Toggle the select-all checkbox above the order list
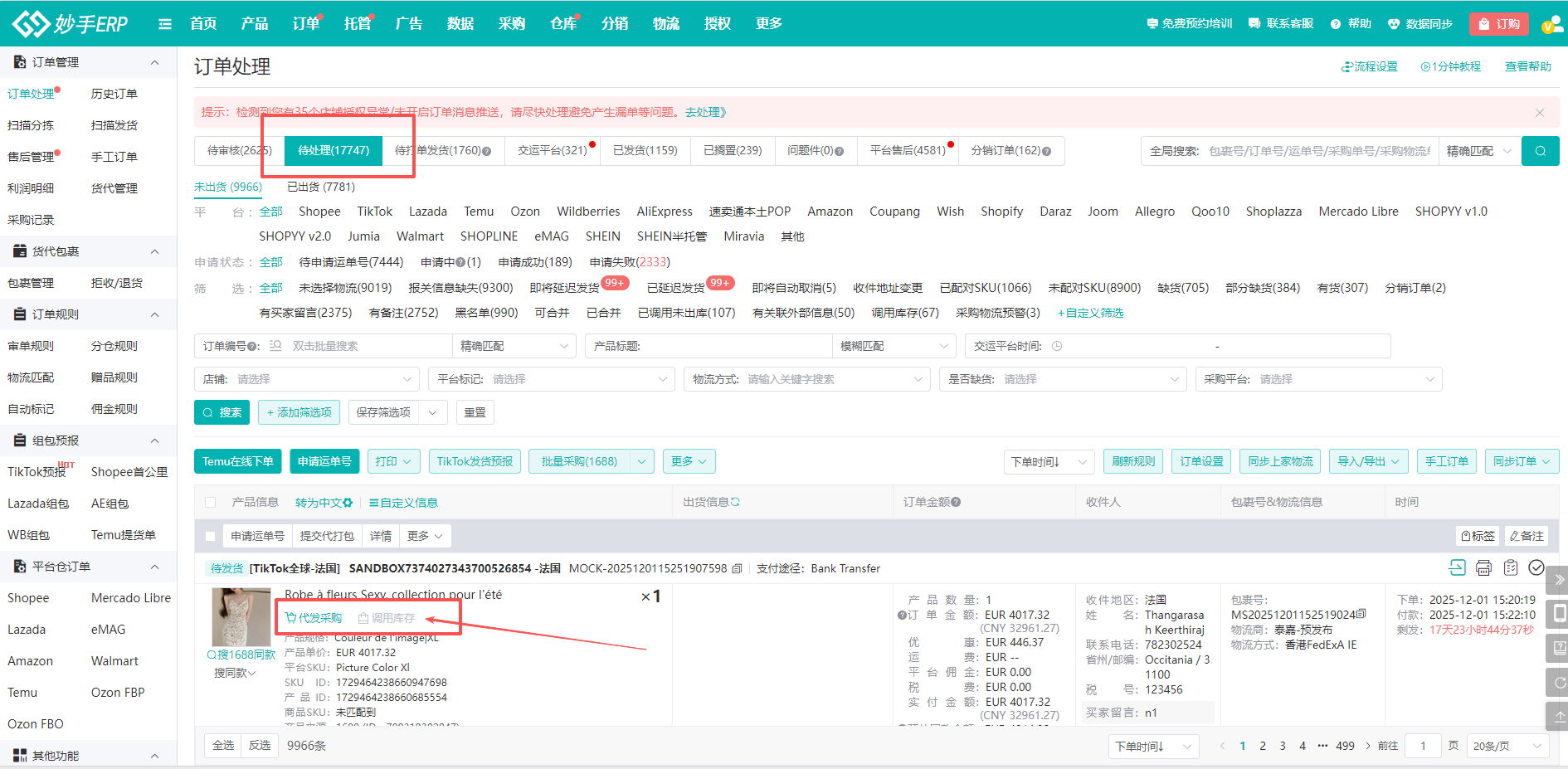Viewport: 1568px width, 769px height. pos(211,502)
